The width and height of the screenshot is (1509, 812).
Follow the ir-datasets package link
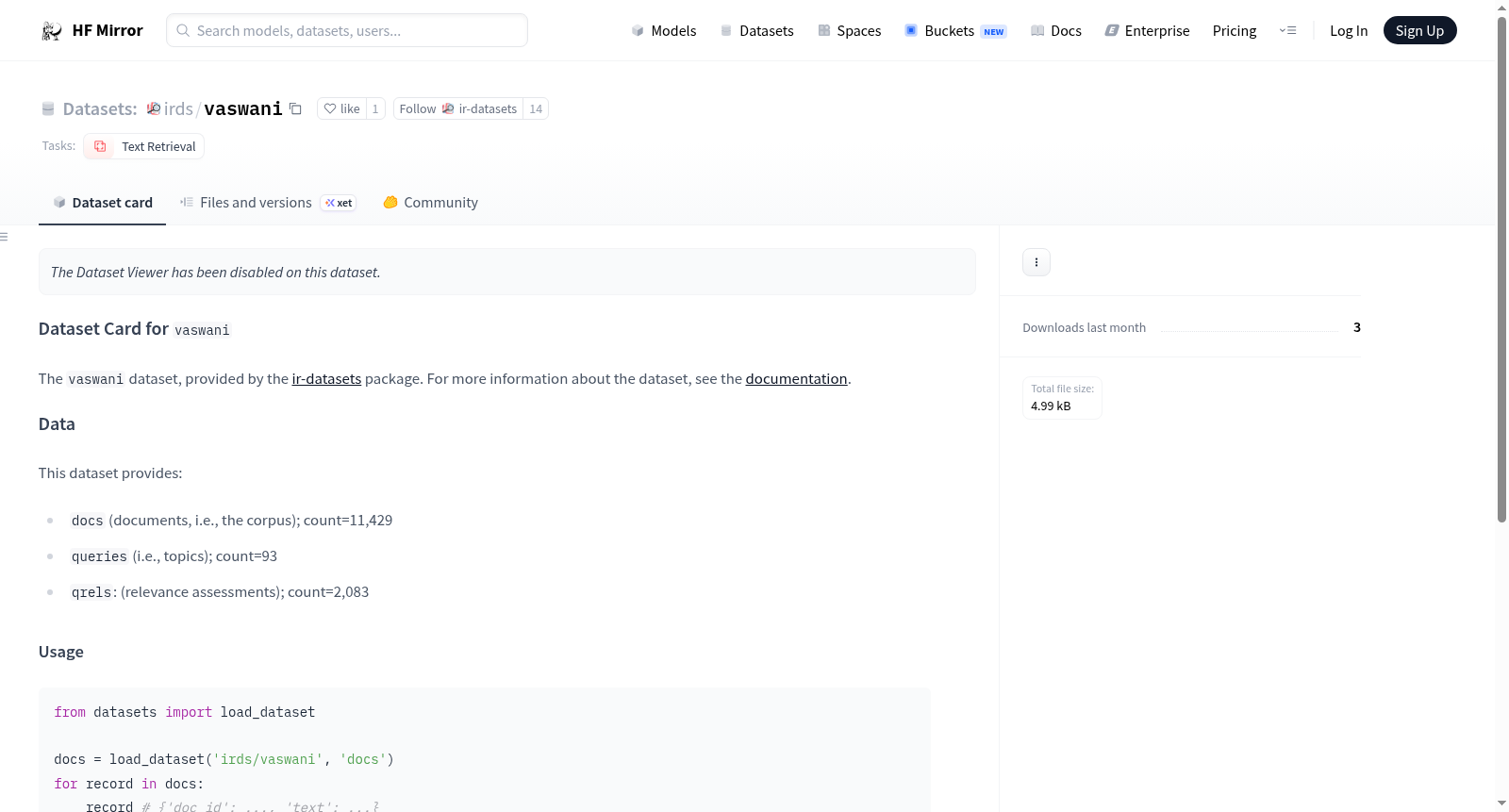tap(326, 379)
